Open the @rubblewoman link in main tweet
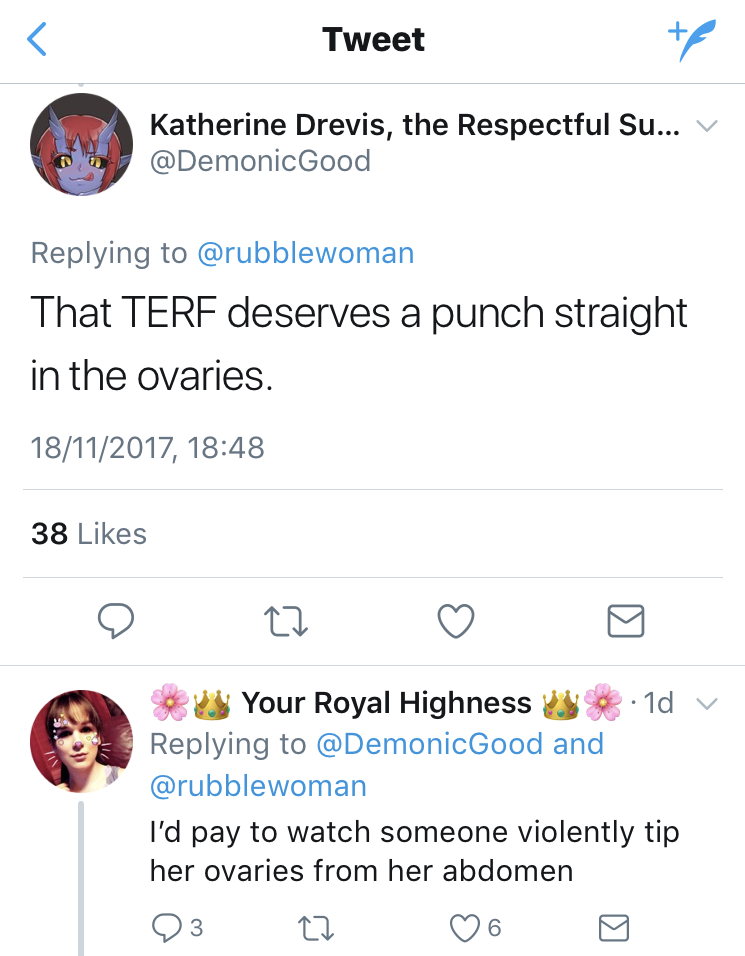The width and height of the screenshot is (745, 956). tap(305, 253)
